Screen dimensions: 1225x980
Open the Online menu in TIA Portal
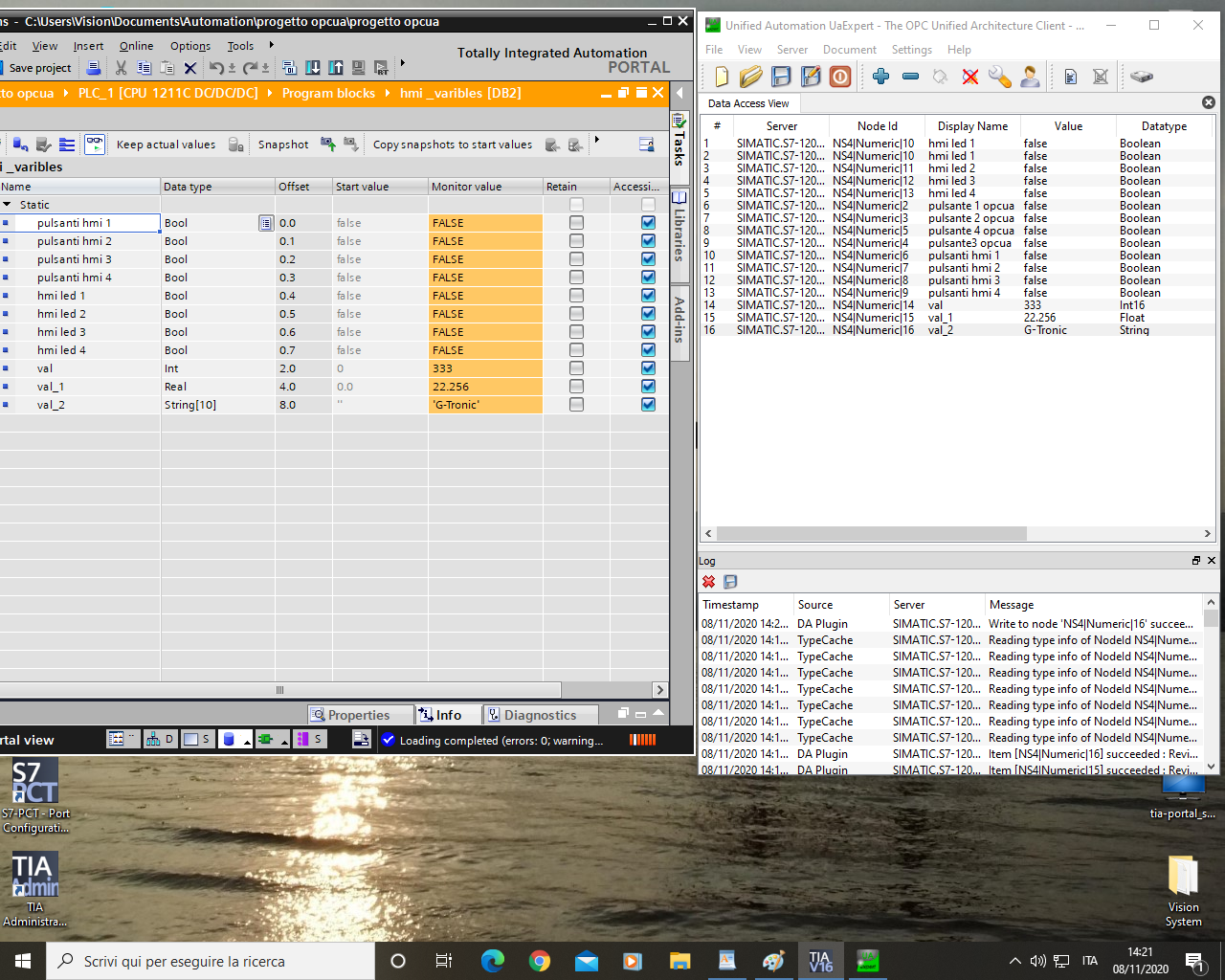point(136,46)
